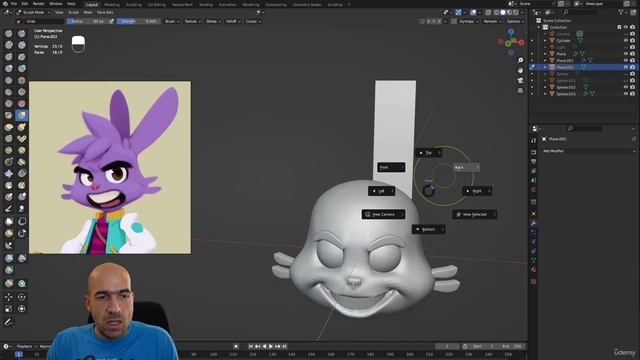Viewport: 640px width, 360px height.
Task: Switch to the UV Editing workspace tab
Action: tap(157, 4)
